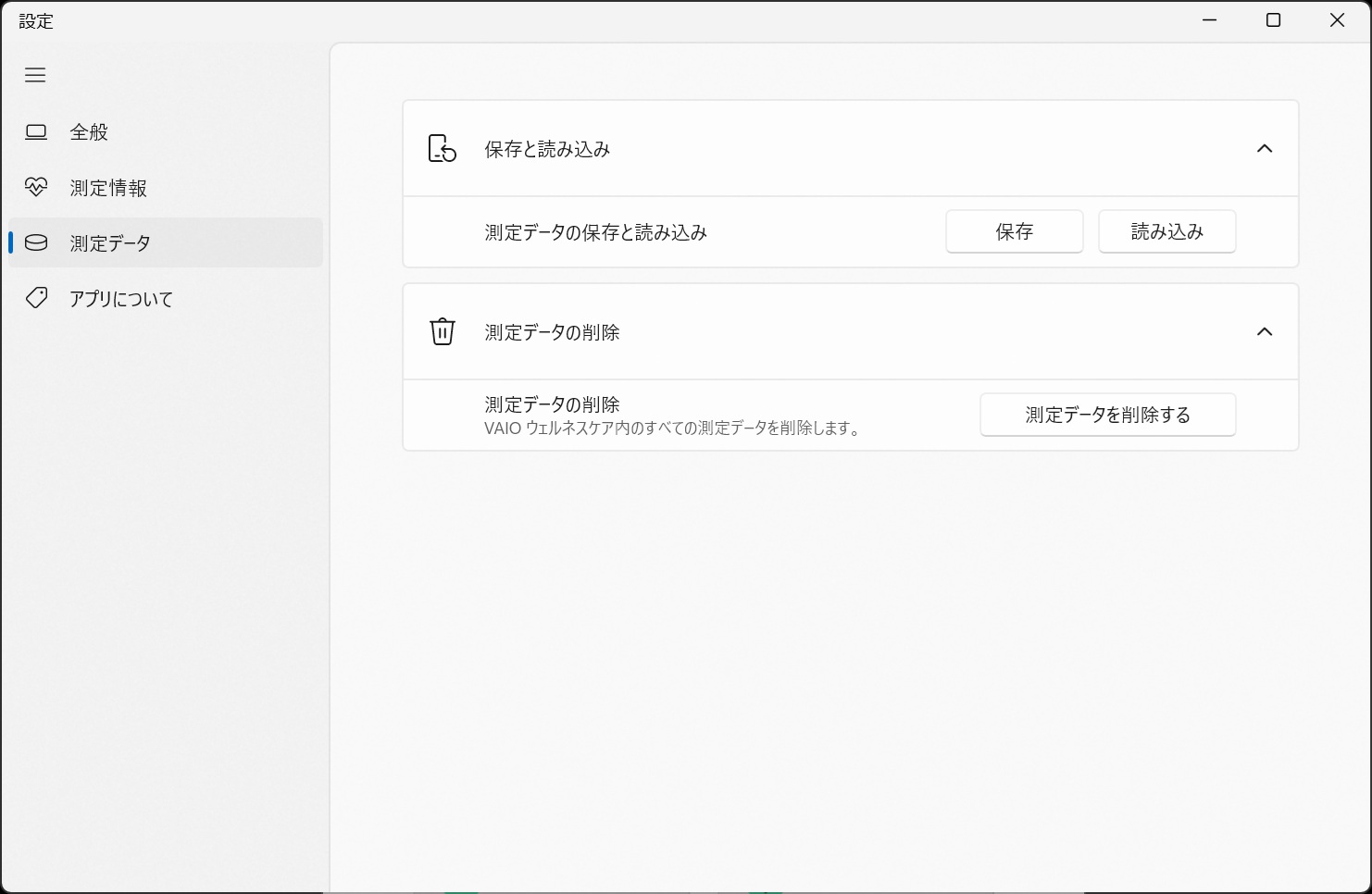Open アプリについて page
This screenshot has width=1372, height=894.
166,298
